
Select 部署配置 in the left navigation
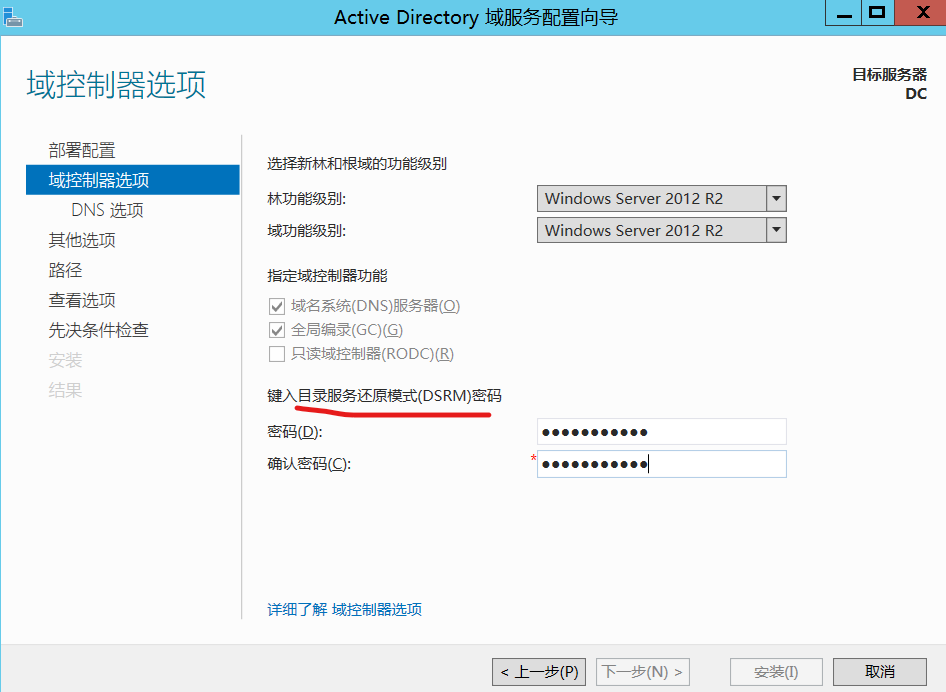pos(82,150)
